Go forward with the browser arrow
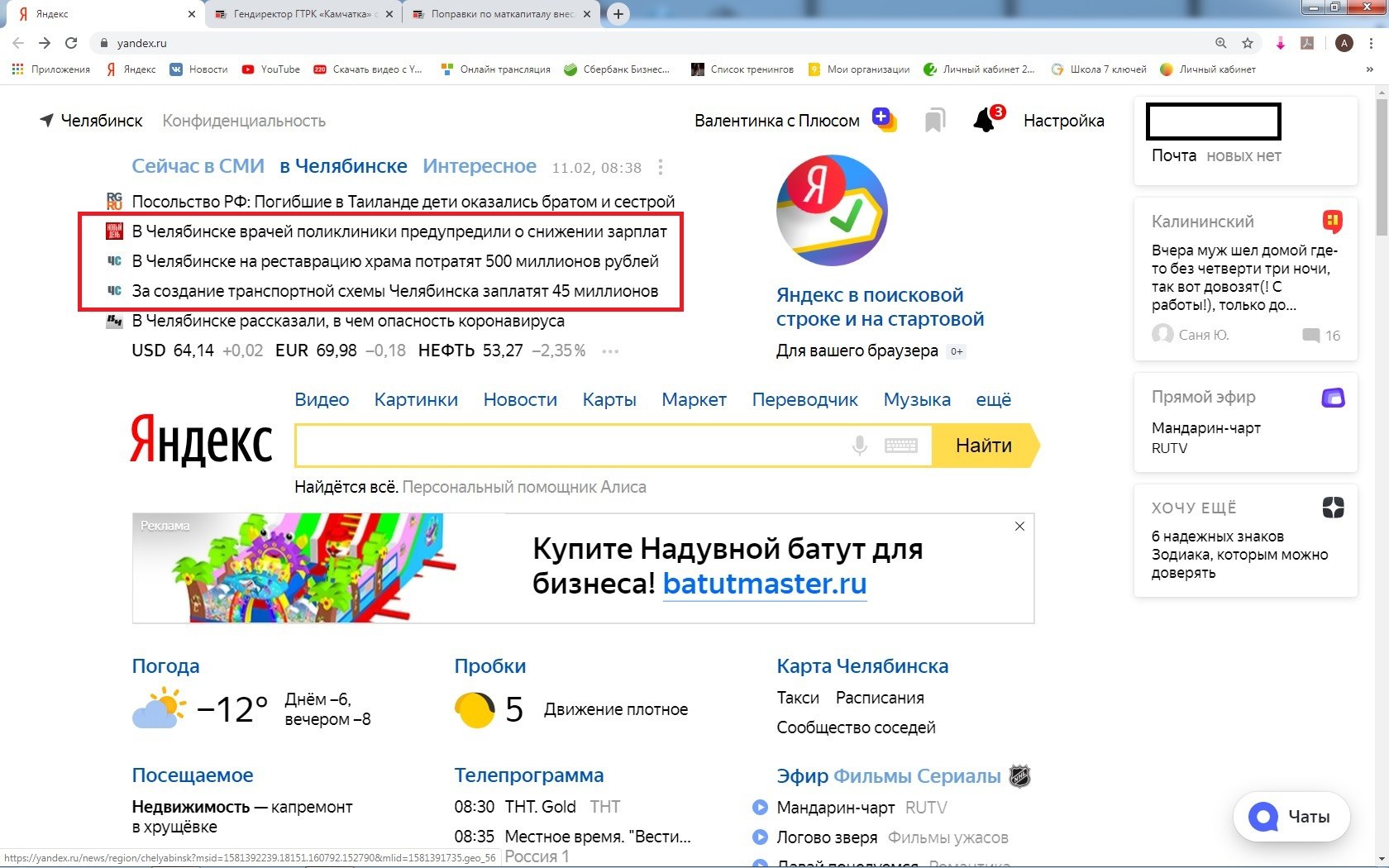 45,43
